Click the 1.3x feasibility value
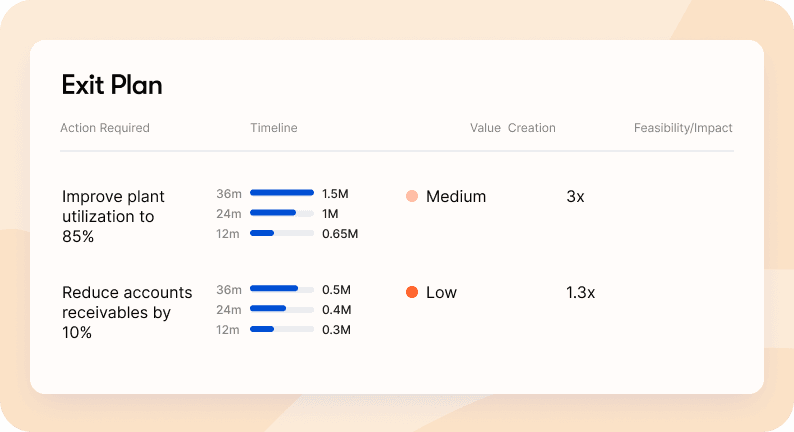 (580, 293)
